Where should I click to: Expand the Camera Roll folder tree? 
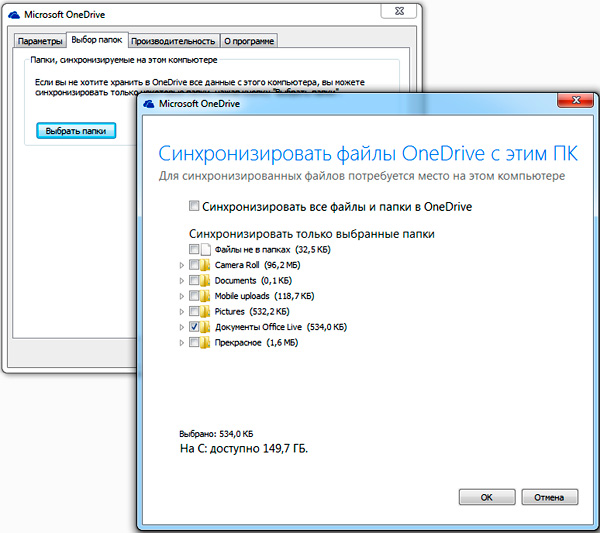[181, 265]
